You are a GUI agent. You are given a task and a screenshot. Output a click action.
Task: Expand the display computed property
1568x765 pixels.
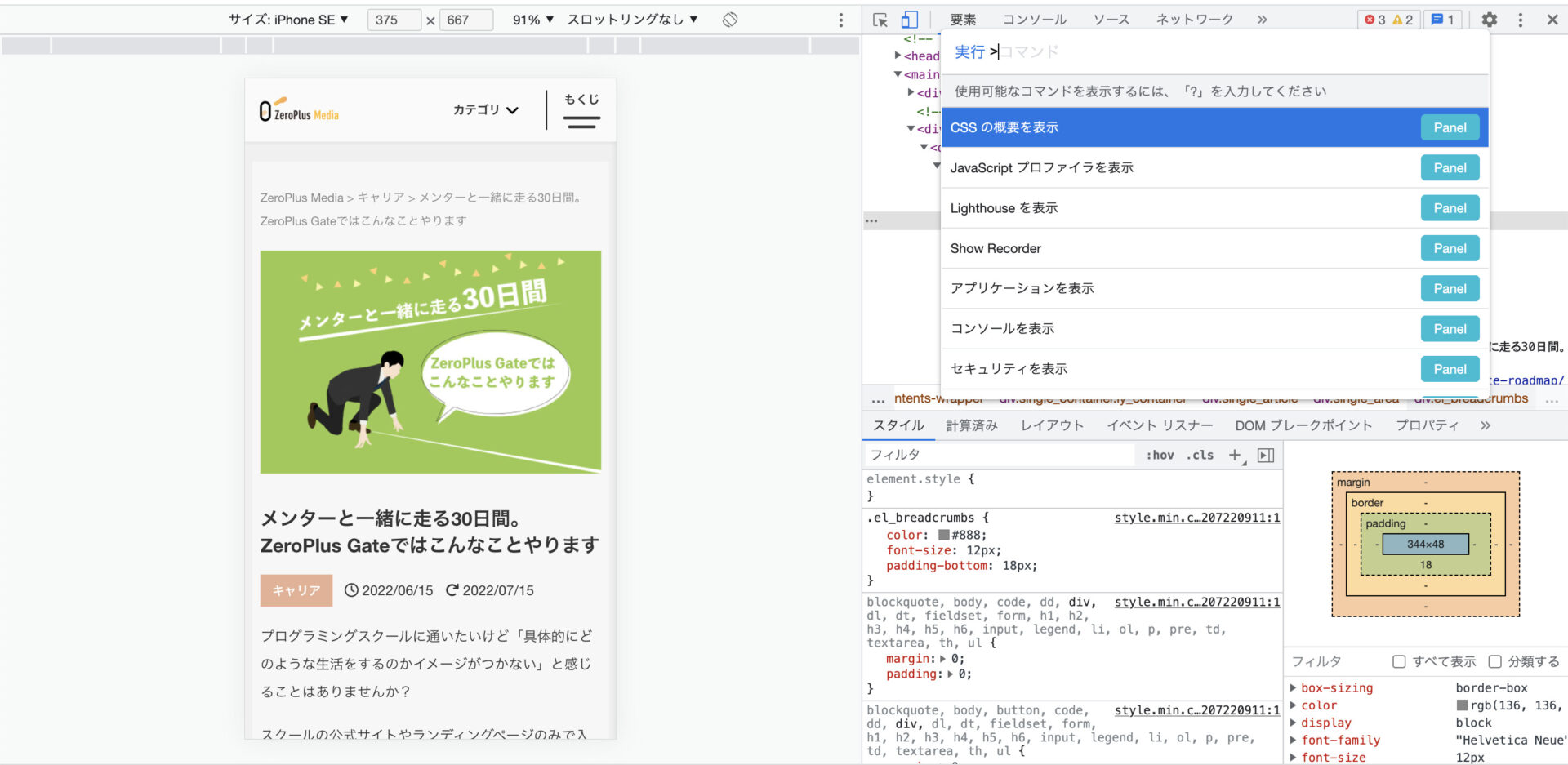(x=1293, y=723)
